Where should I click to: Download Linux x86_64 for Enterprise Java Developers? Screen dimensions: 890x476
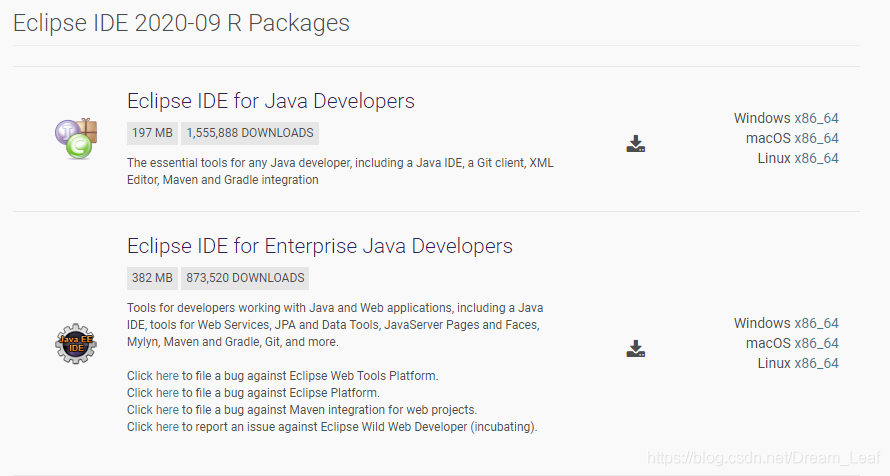pos(816,363)
